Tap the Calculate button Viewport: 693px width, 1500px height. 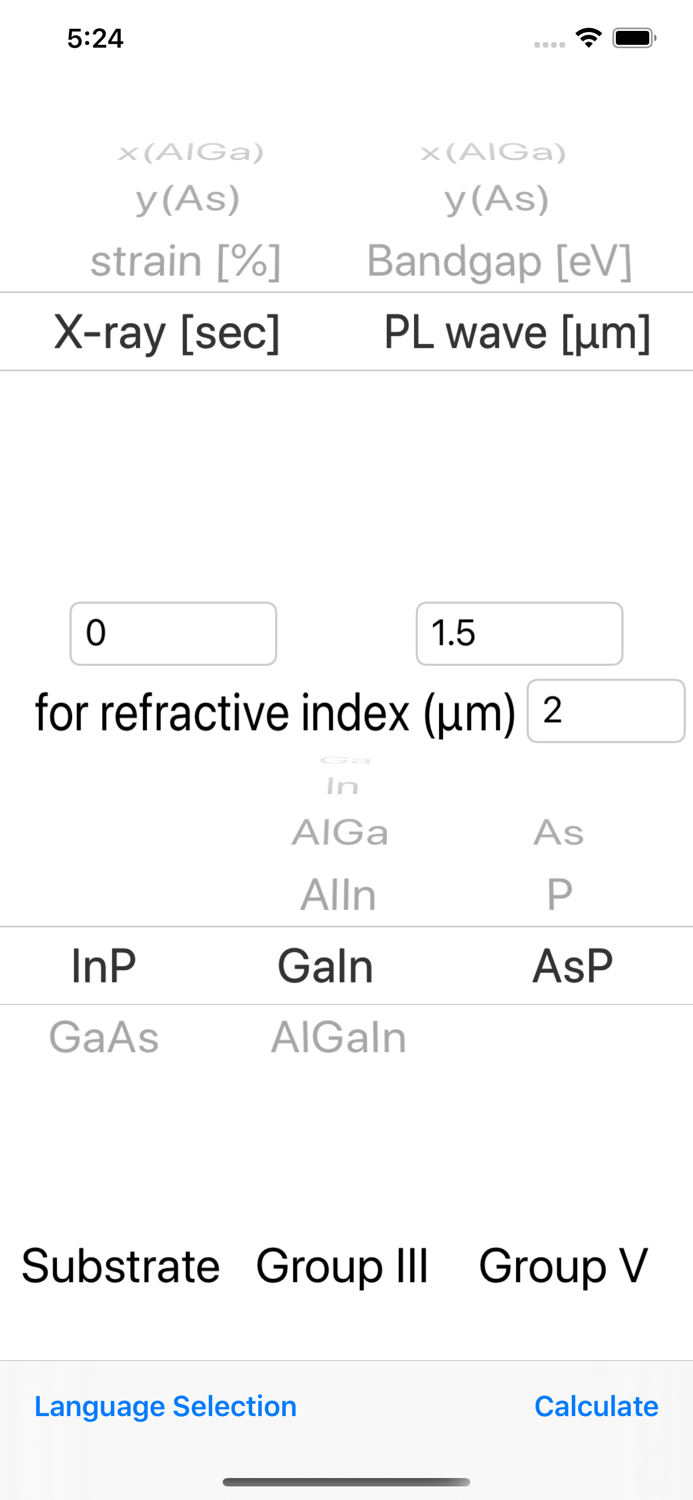pyautogui.click(x=596, y=1406)
